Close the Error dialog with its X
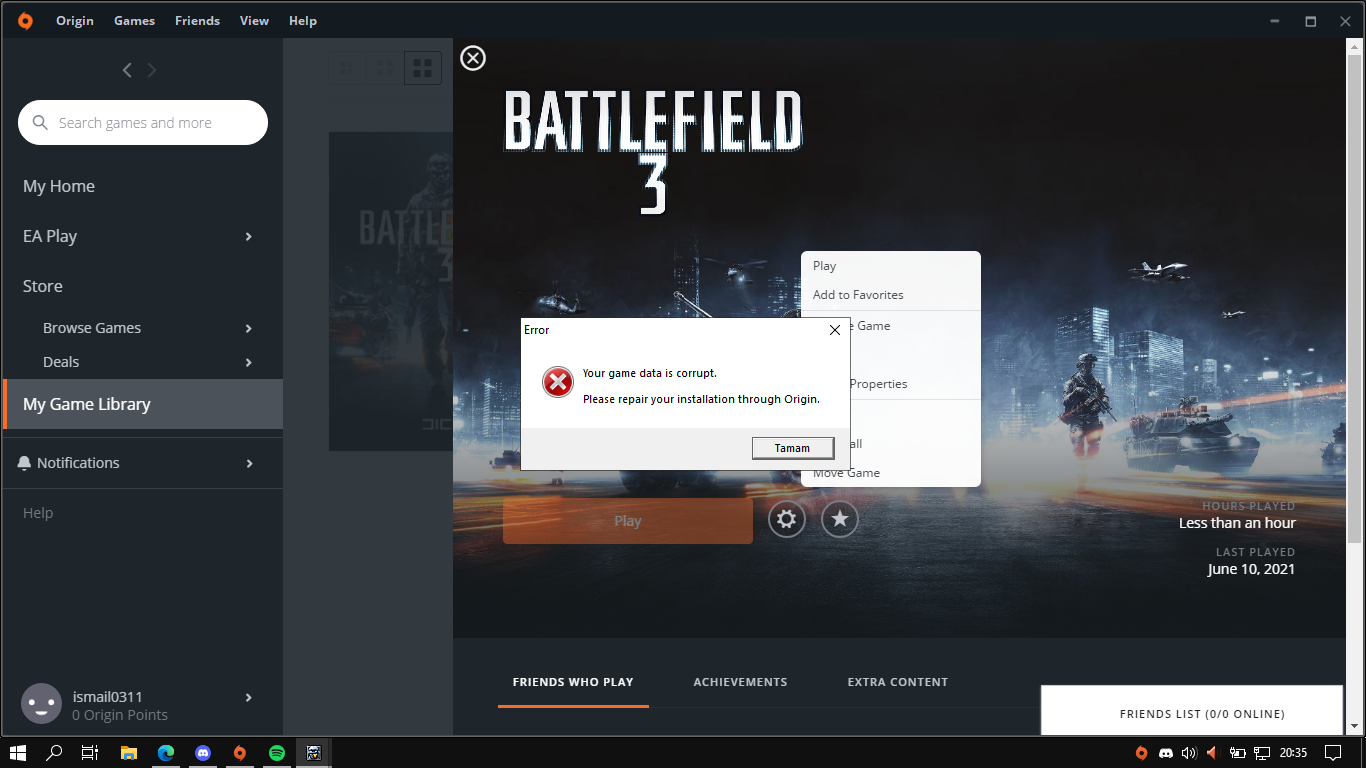The height and width of the screenshot is (768, 1366). pyautogui.click(x=835, y=330)
